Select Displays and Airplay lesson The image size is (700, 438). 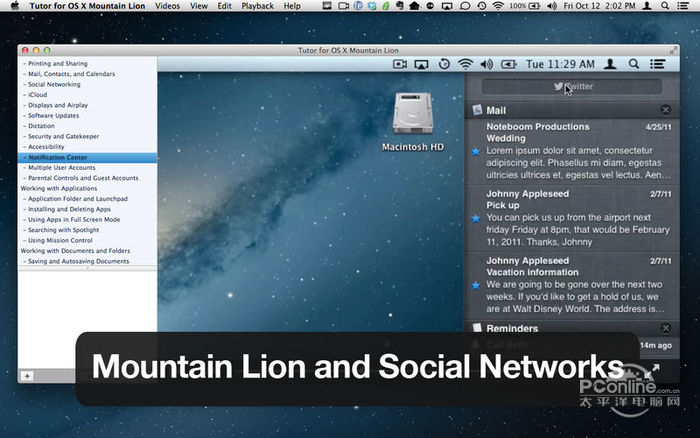[x=58, y=105]
